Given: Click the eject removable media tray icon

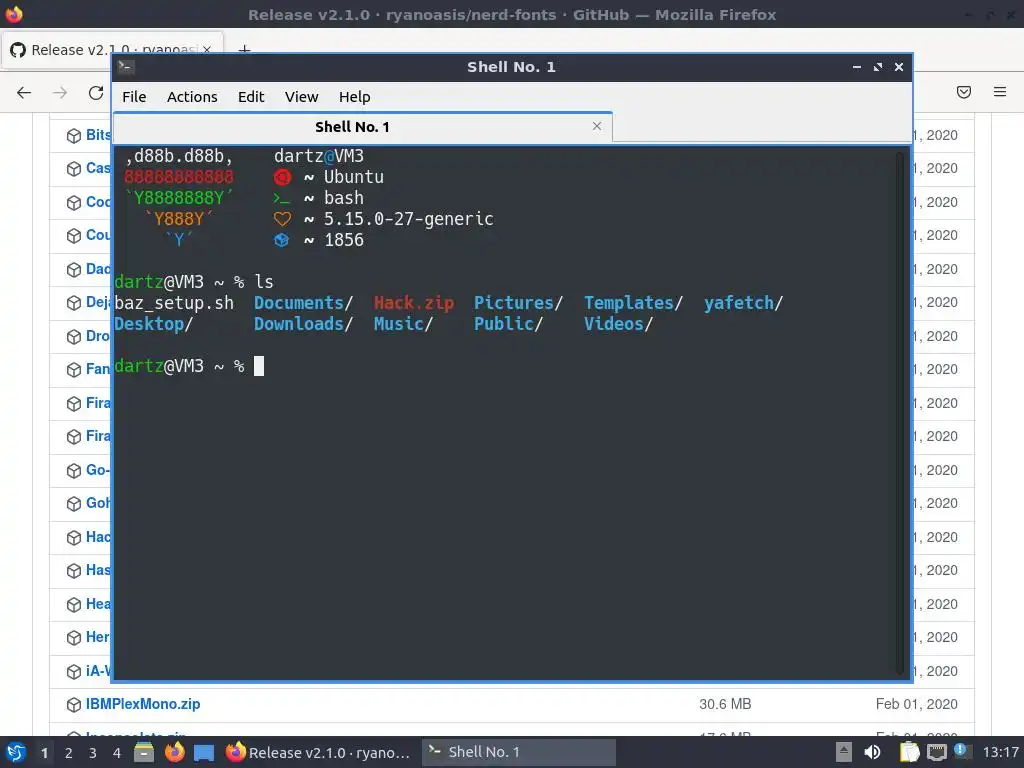Looking at the screenshot, I should [x=844, y=752].
